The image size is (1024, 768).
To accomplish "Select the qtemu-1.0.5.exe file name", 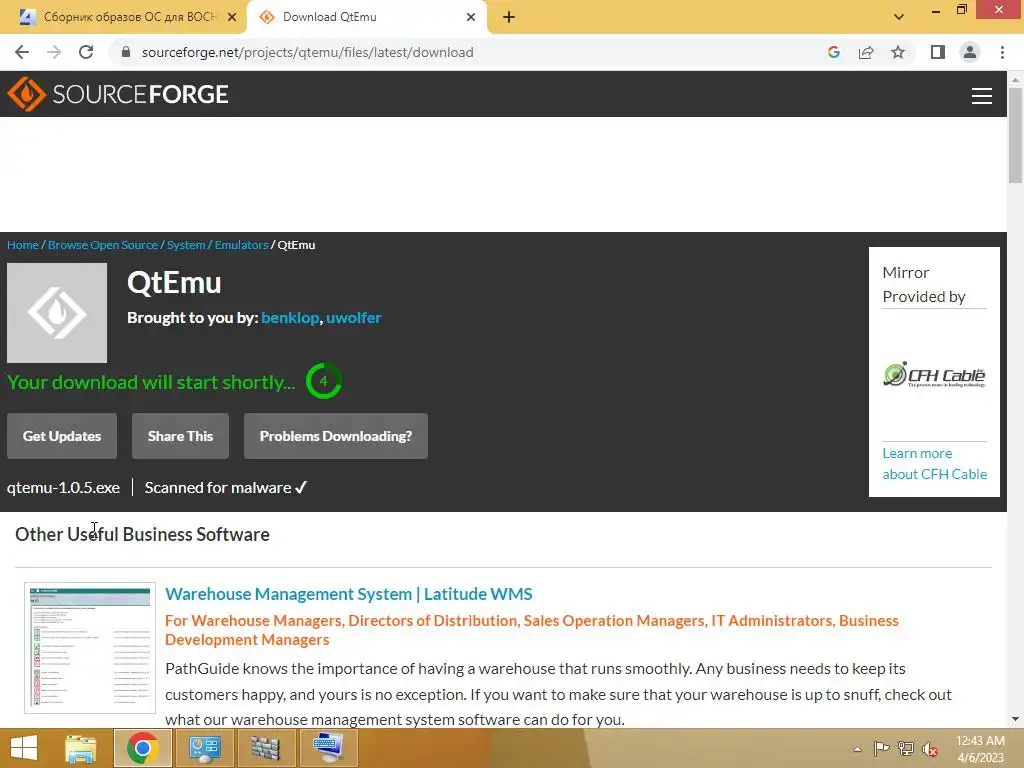I will [63, 488].
